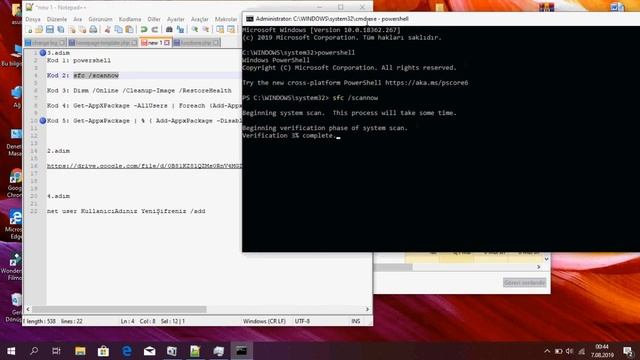The image size is (640, 360).
Task: Click the '4.adim' line in the editor
Action: [x=58, y=196]
